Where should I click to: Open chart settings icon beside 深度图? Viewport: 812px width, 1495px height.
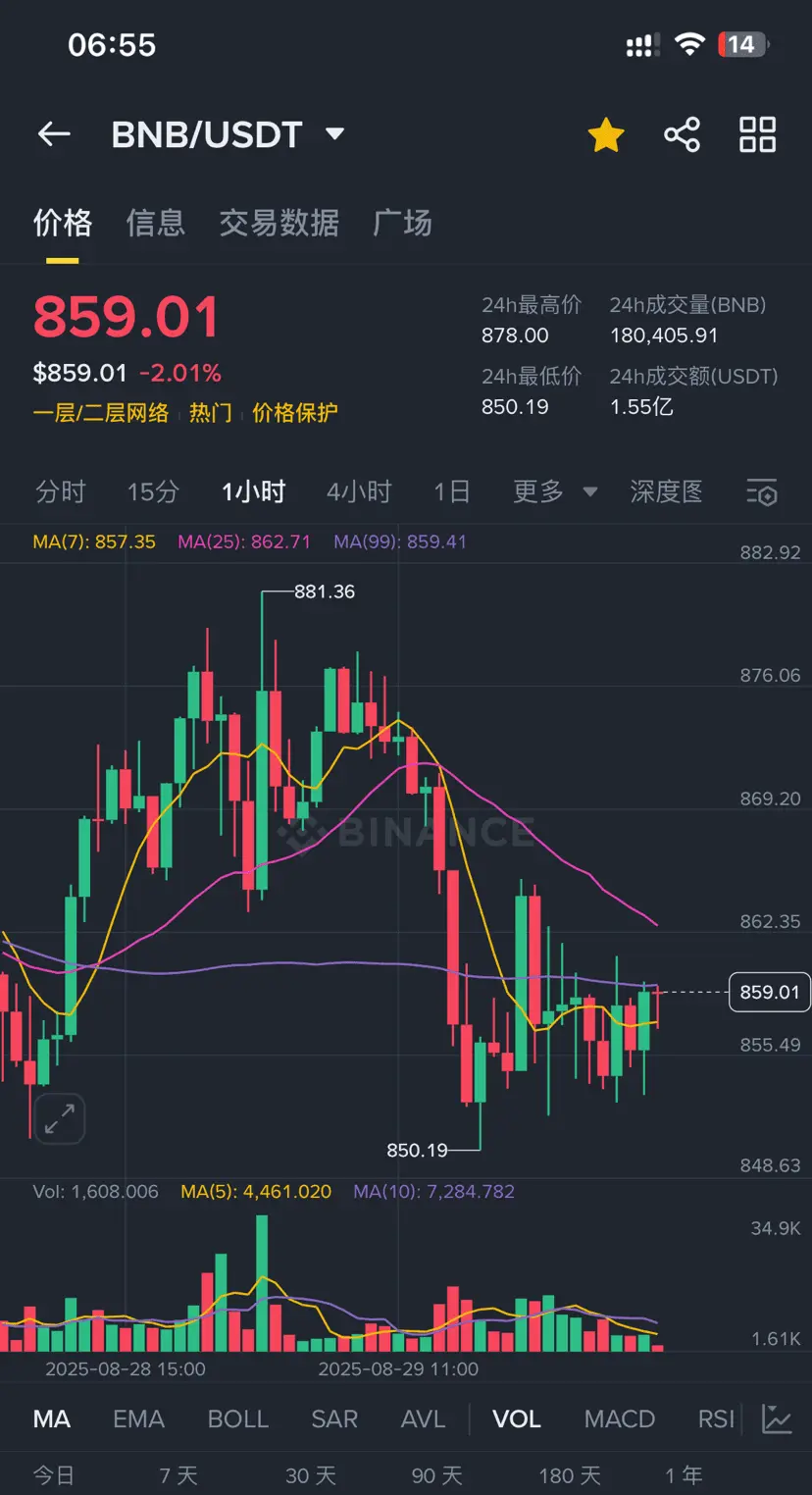762,492
